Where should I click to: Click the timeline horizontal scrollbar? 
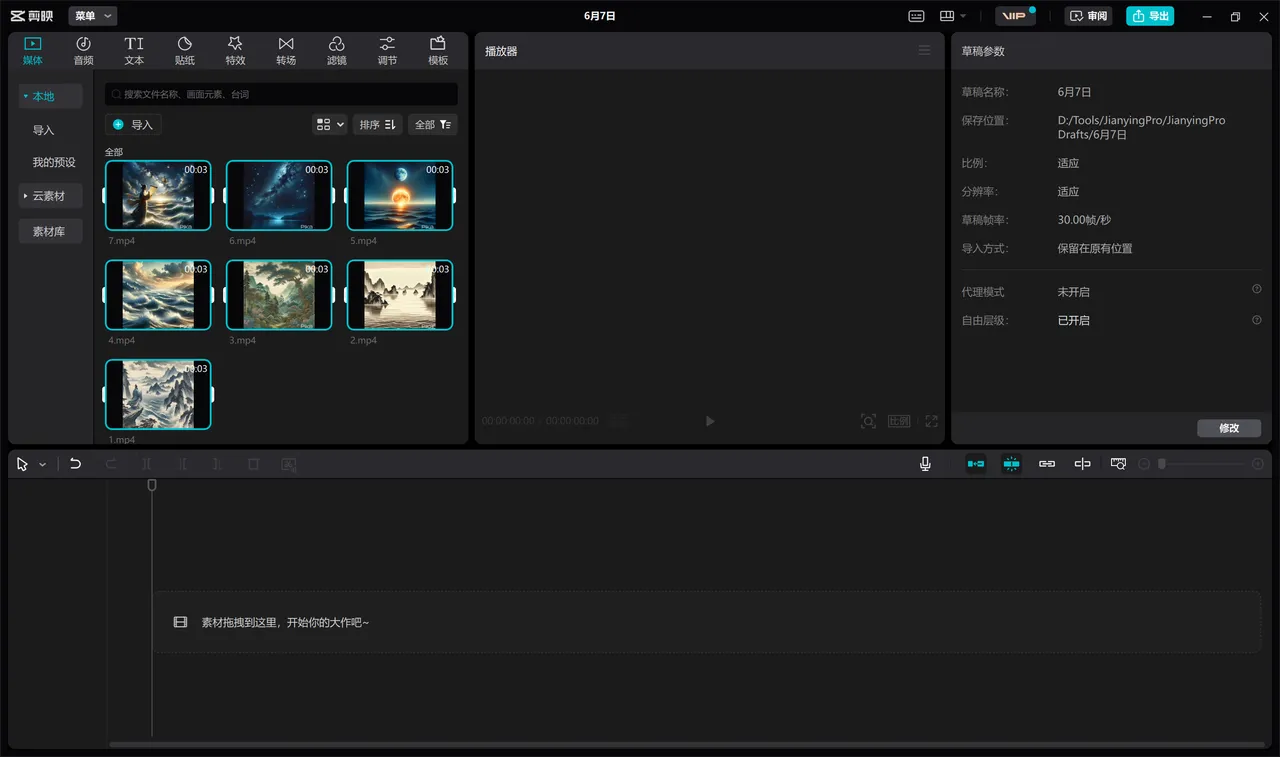pos(686,744)
